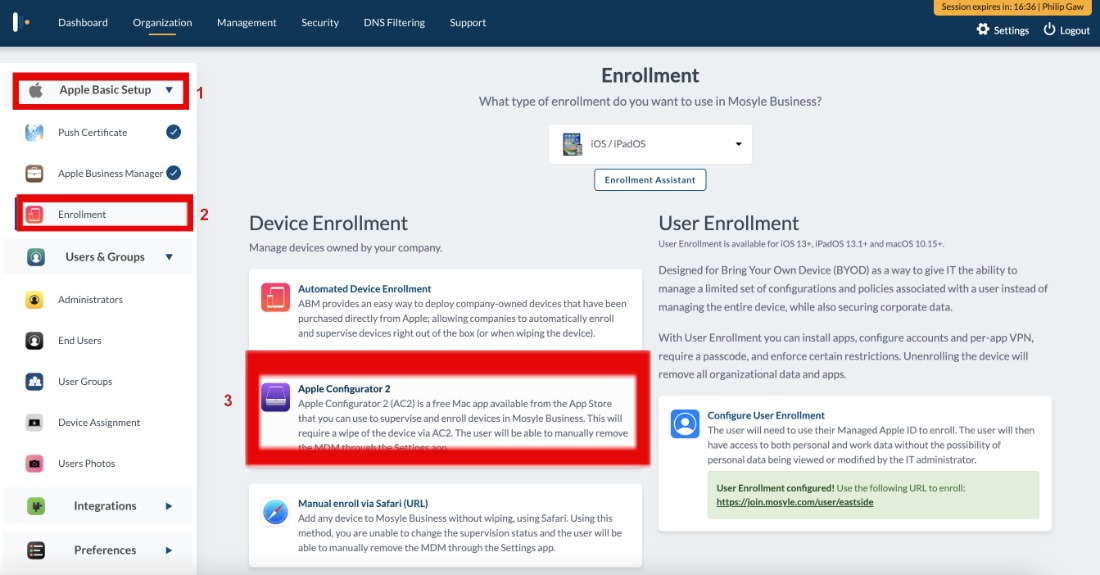
Task: Open Device Assignment item
Action: point(99,422)
